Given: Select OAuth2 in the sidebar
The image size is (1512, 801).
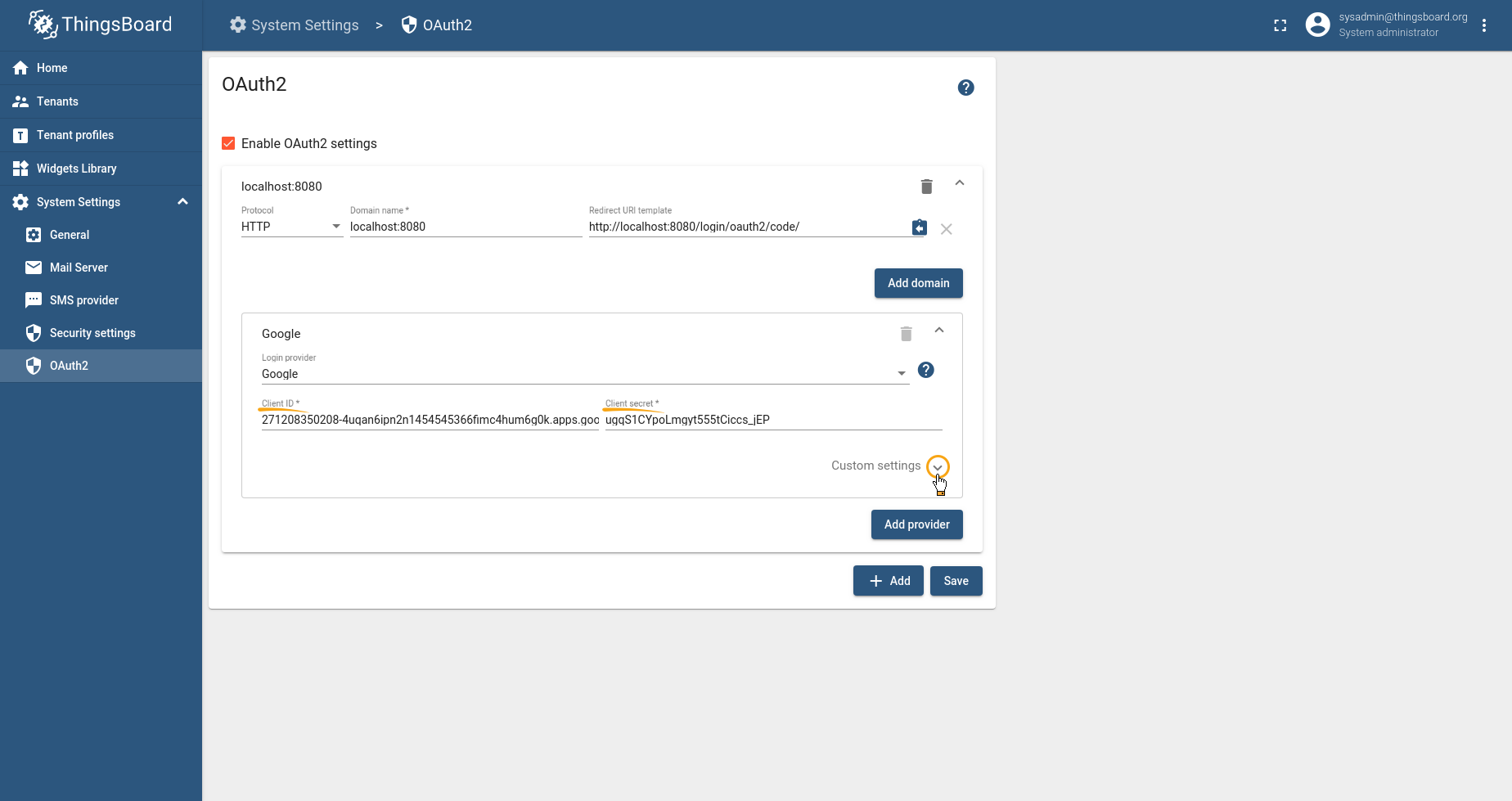Looking at the screenshot, I should click(101, 366).
